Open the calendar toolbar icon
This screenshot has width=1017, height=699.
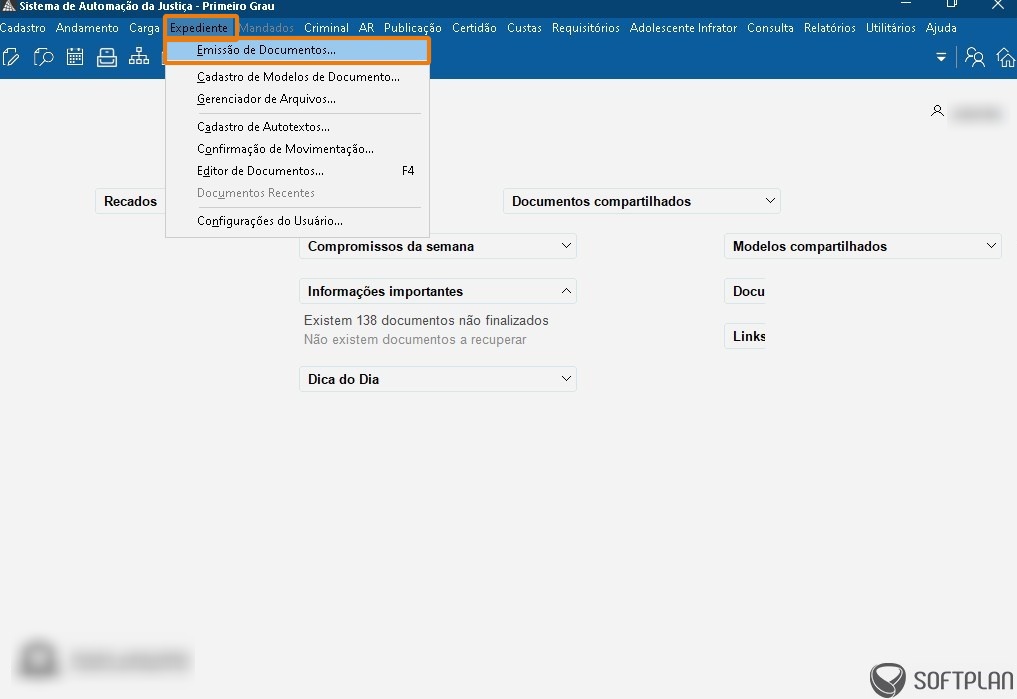75,57
